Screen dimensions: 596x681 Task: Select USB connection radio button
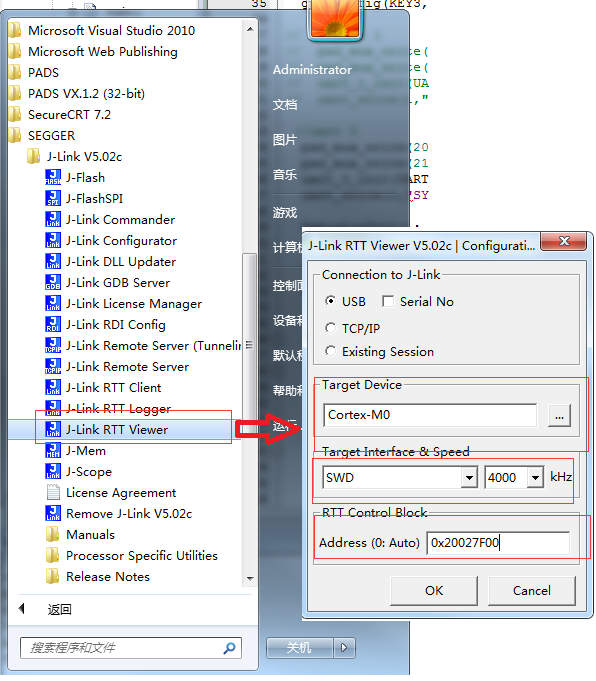[x=330, y=301]
